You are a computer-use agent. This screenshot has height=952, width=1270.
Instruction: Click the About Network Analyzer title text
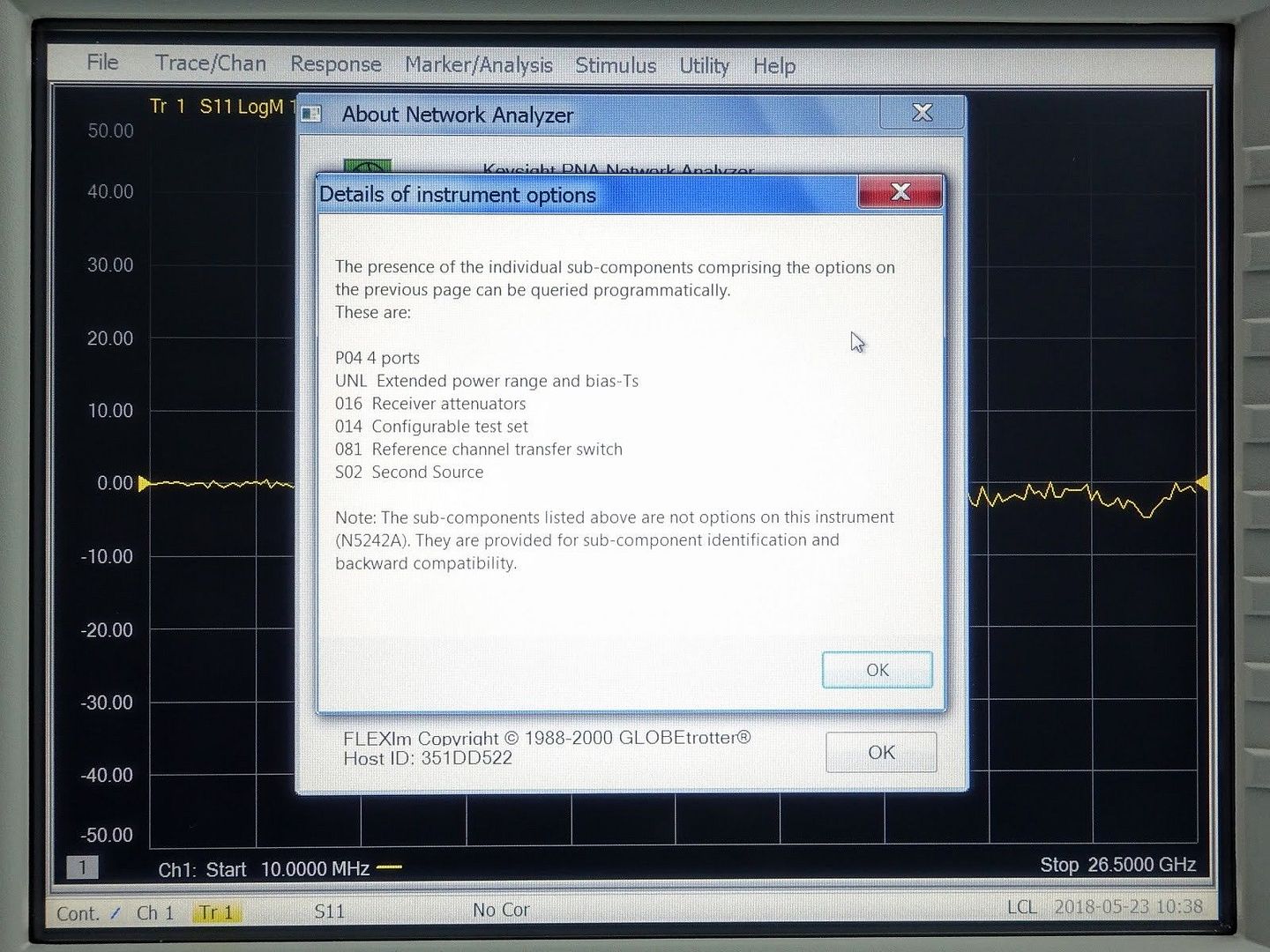457,115
